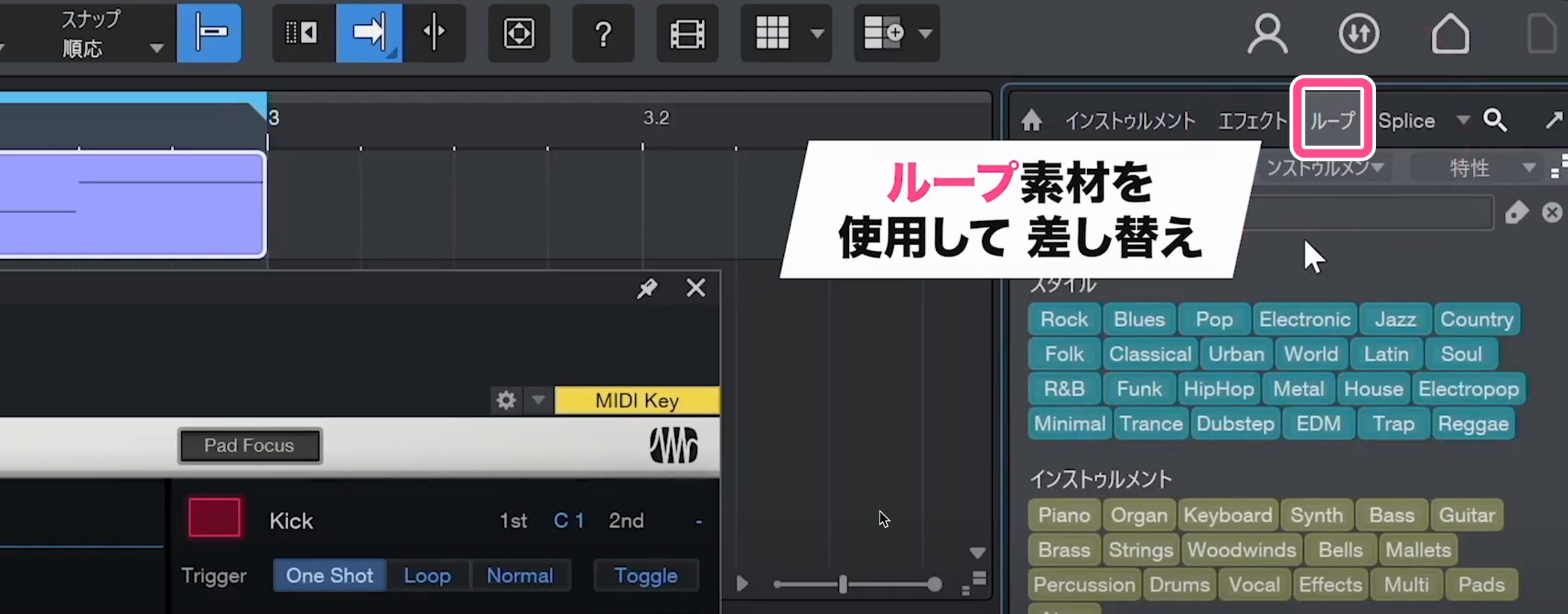This screenshot has height=614, width=1568.
Task: Click the browser home icon
Action: point(1032,120)
